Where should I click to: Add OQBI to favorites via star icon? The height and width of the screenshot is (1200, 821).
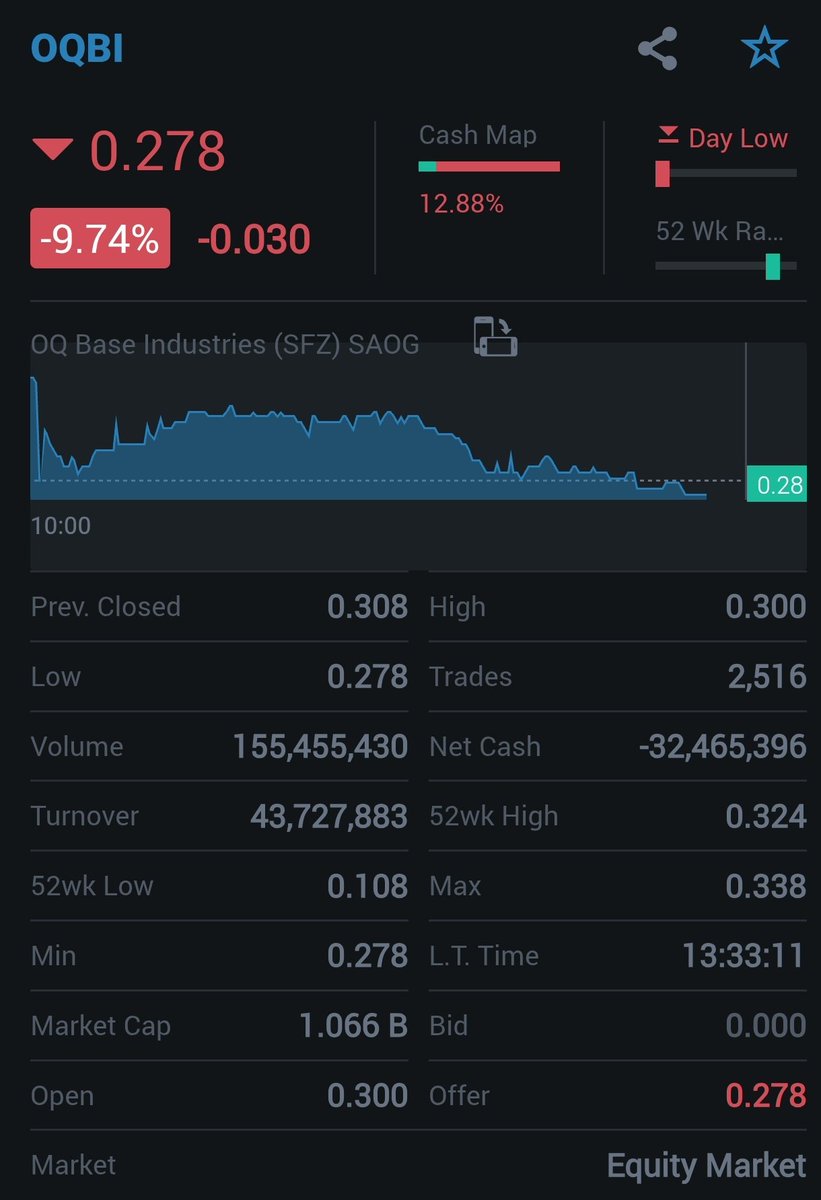tap(764, 49)
